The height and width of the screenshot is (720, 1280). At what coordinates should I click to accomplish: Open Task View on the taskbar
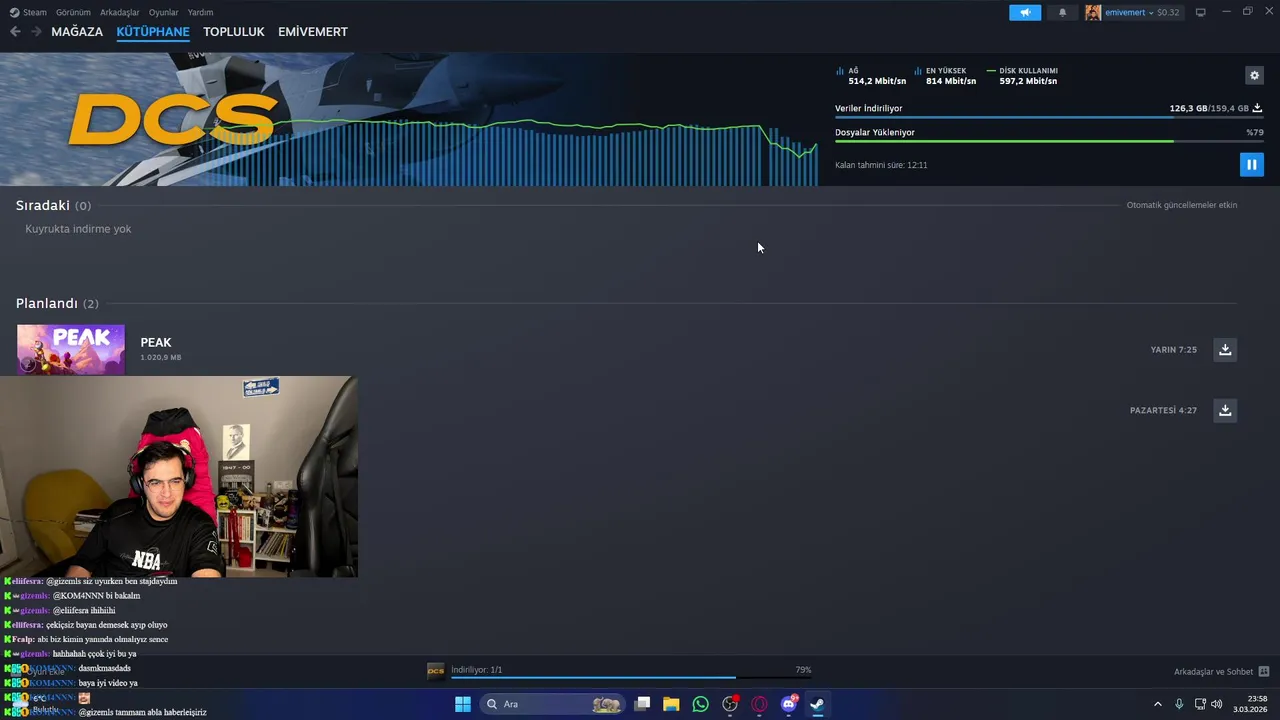643,704
